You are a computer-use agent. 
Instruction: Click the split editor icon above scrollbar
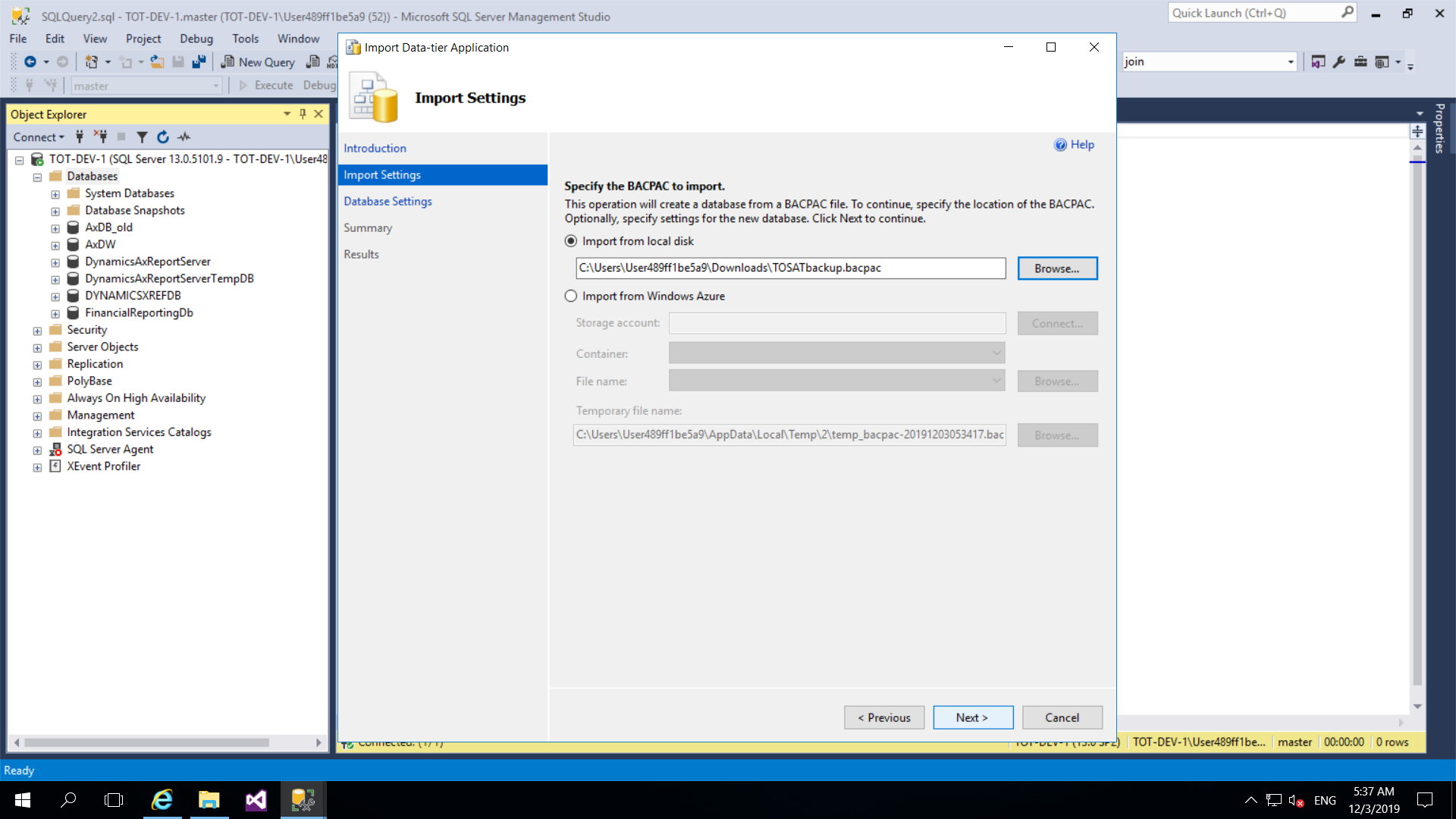point(1417,131)
